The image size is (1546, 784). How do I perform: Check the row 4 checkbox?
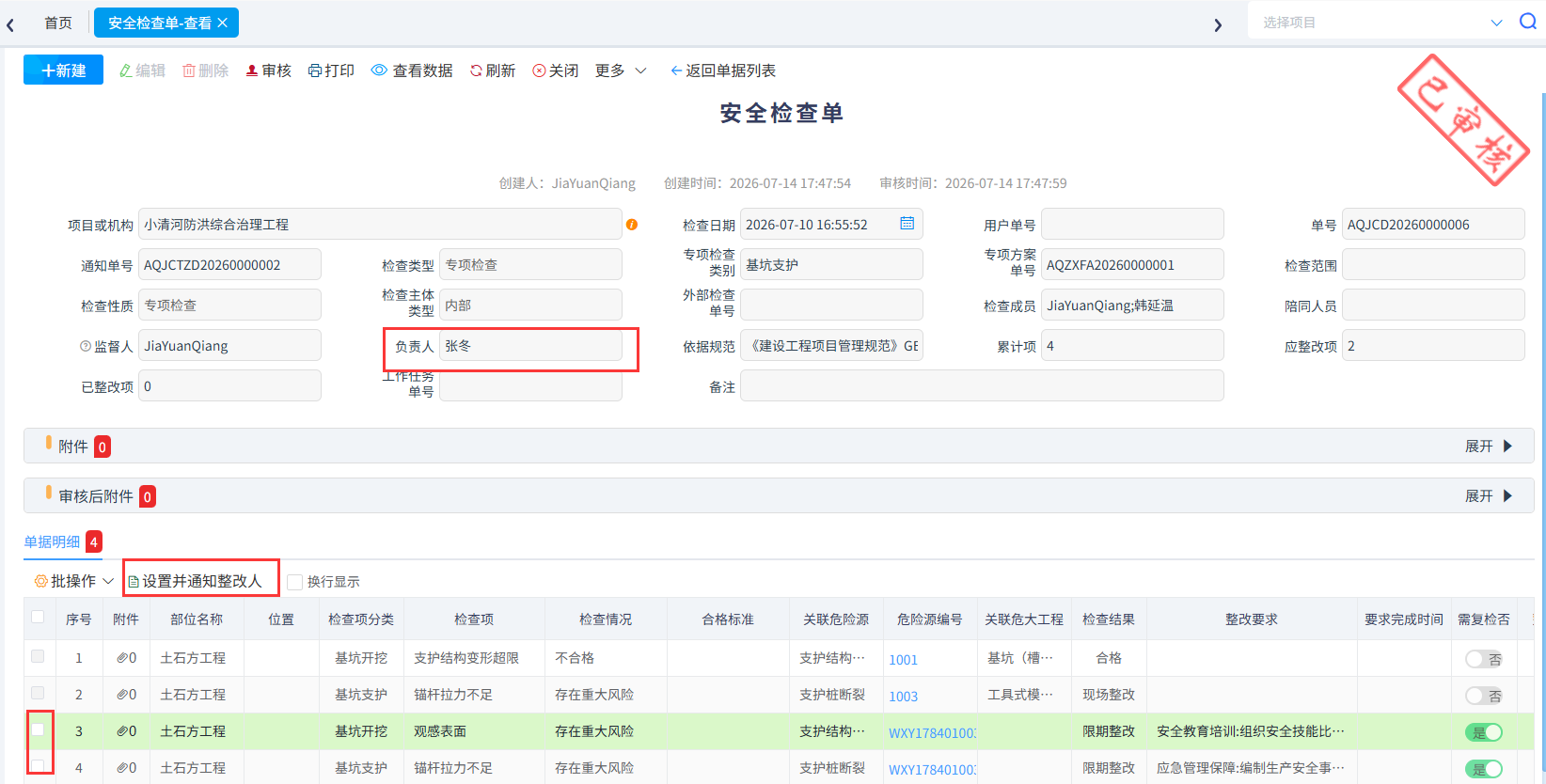pyautogui.click(x=38, y=765)
